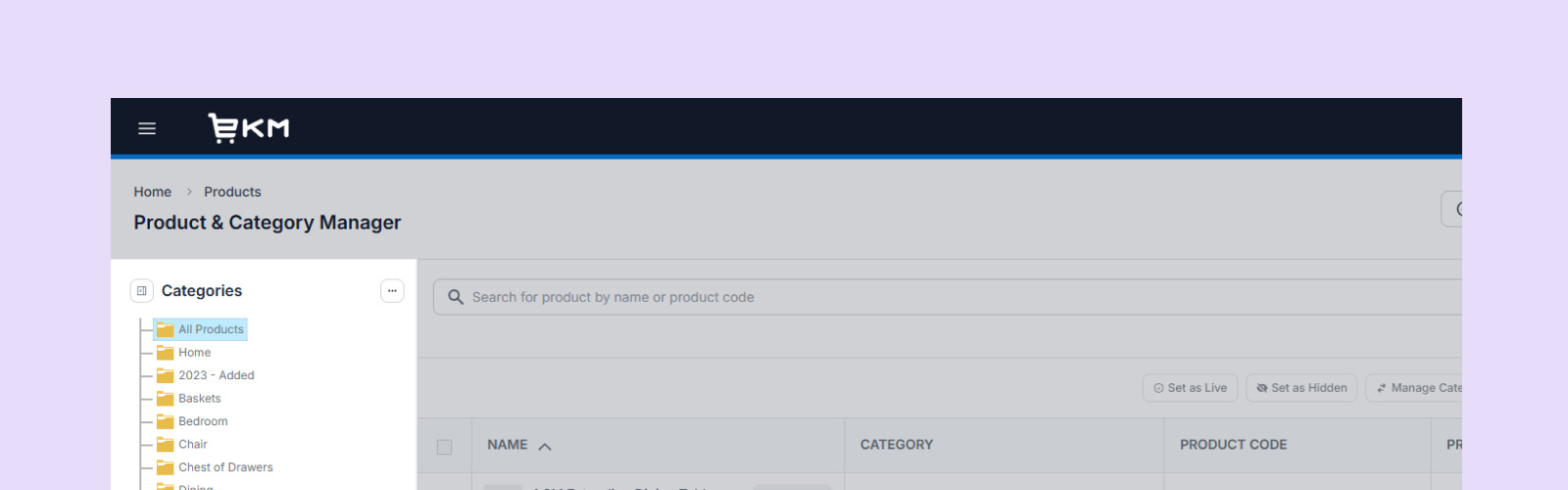Screen dimensions: 1568x490
Task: Click the search magnifier icon
Action: click(456, 297)
